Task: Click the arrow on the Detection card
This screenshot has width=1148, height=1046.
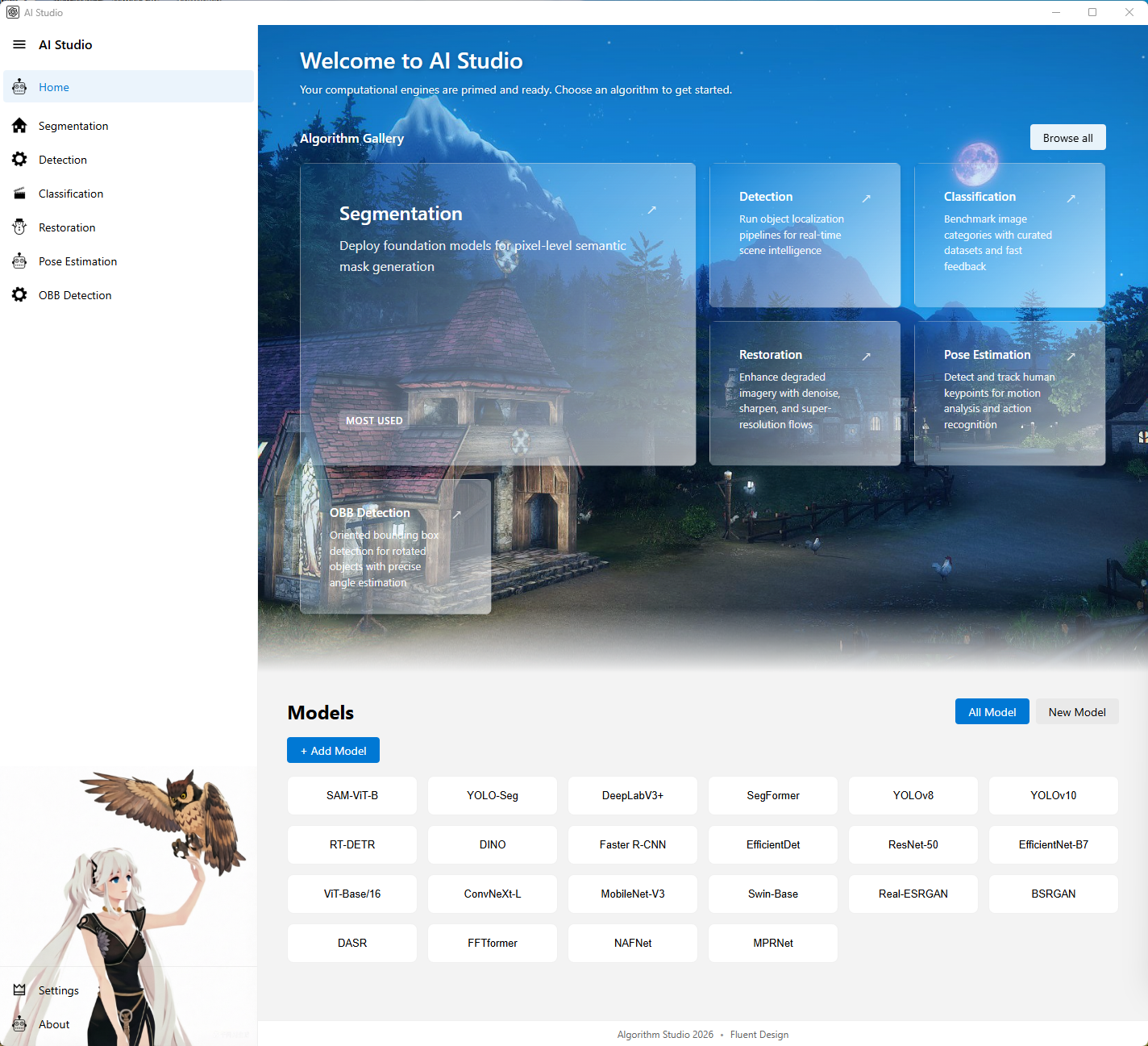Action: [867, 198]
